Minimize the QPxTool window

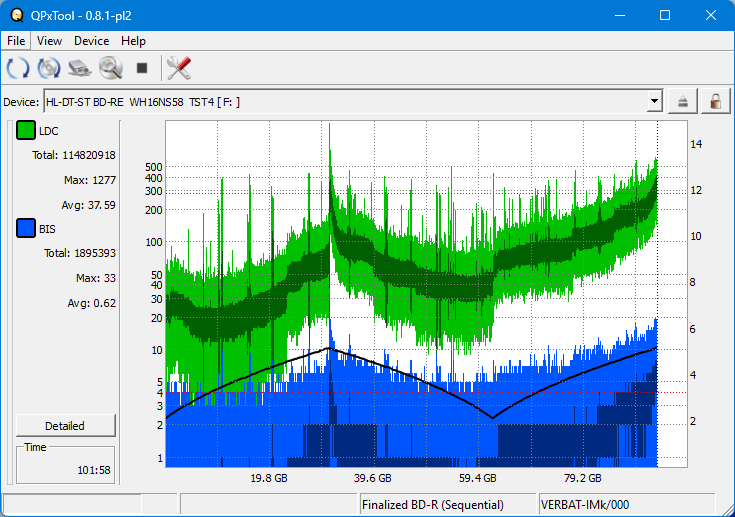[x=620, y=15]
